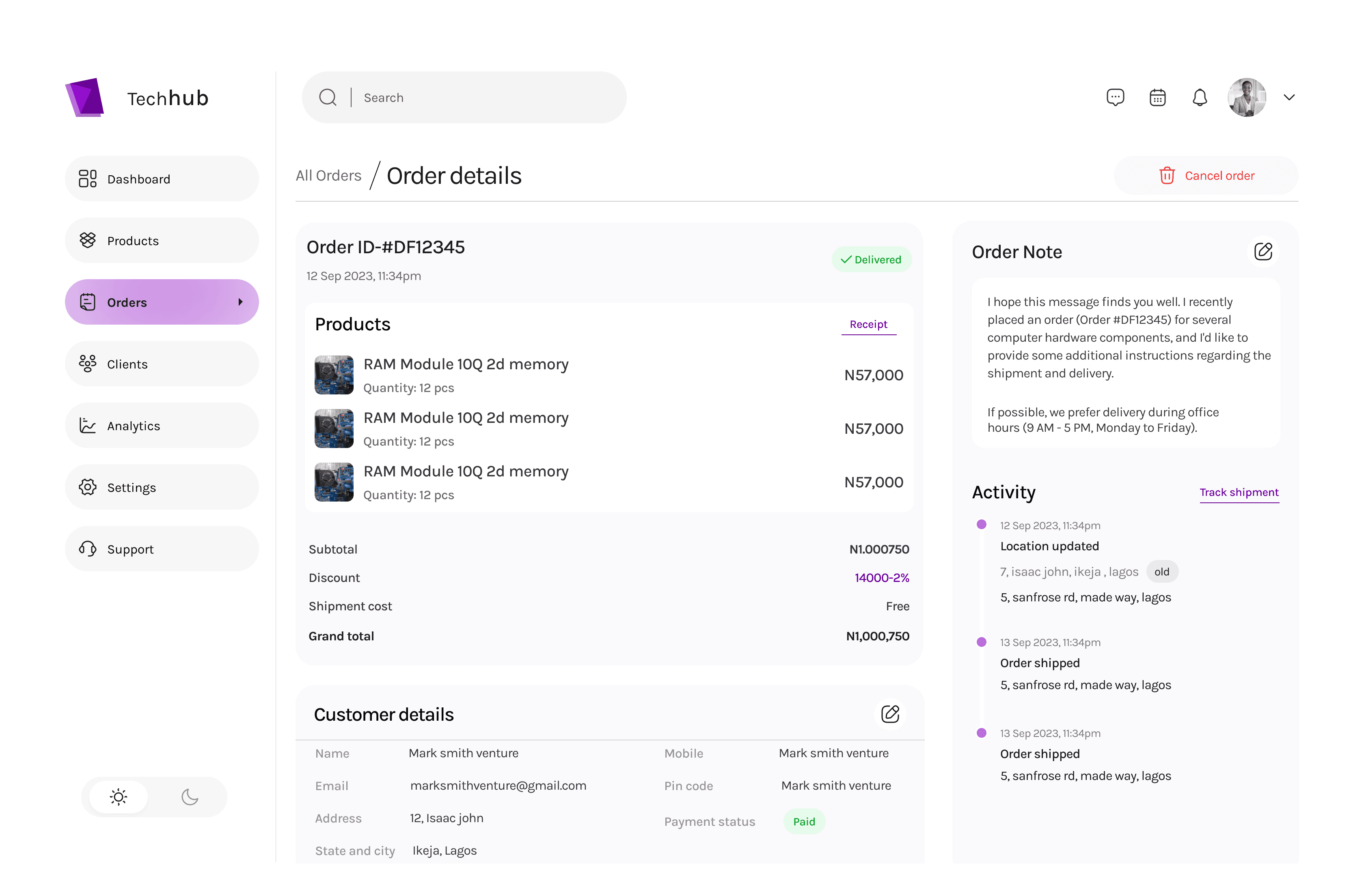The height and width of the screenshot is (896, 1364).
Task: Open the calendar icon in header
Action: click(1157, 97)
